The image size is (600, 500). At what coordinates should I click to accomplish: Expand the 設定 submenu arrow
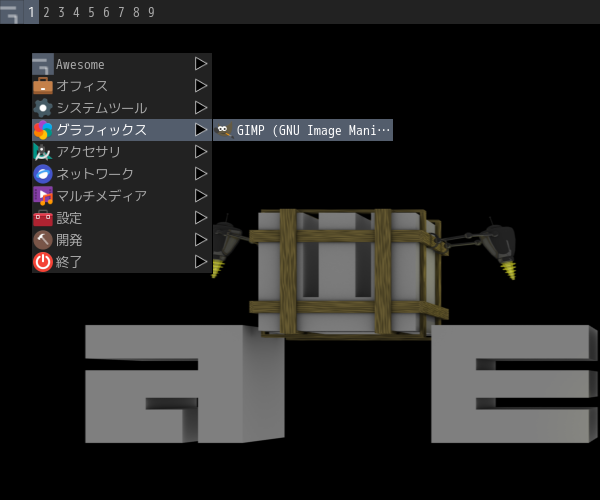tap(201, 218)
